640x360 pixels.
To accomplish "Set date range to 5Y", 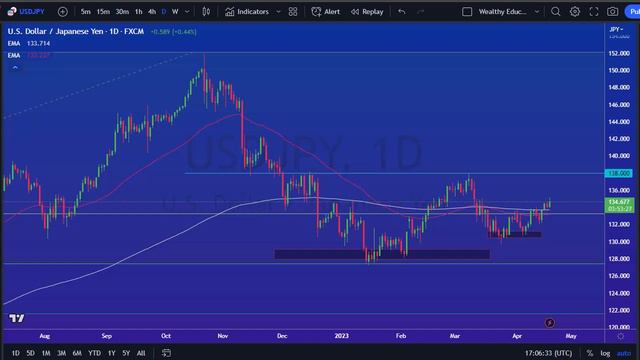I will point(126,353).
